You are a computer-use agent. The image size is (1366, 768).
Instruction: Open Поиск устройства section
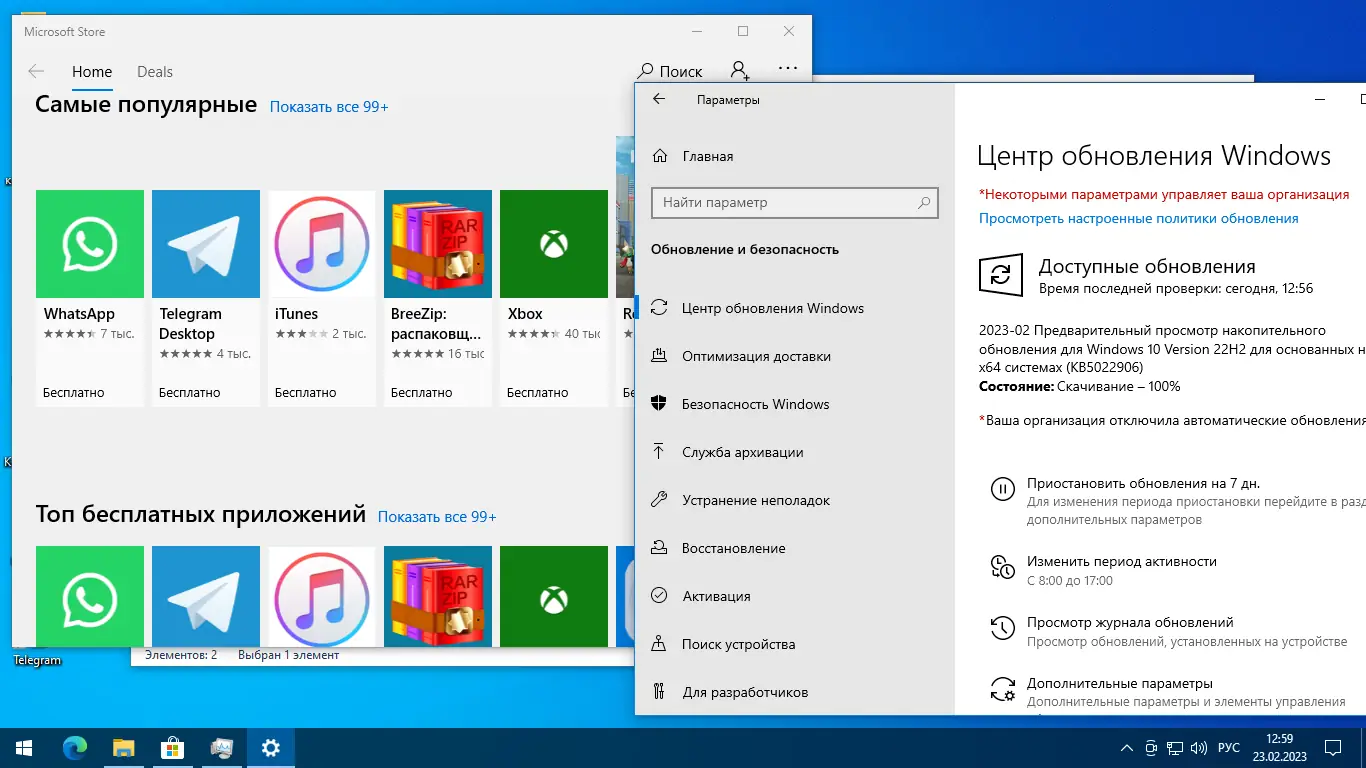point(794,644)
